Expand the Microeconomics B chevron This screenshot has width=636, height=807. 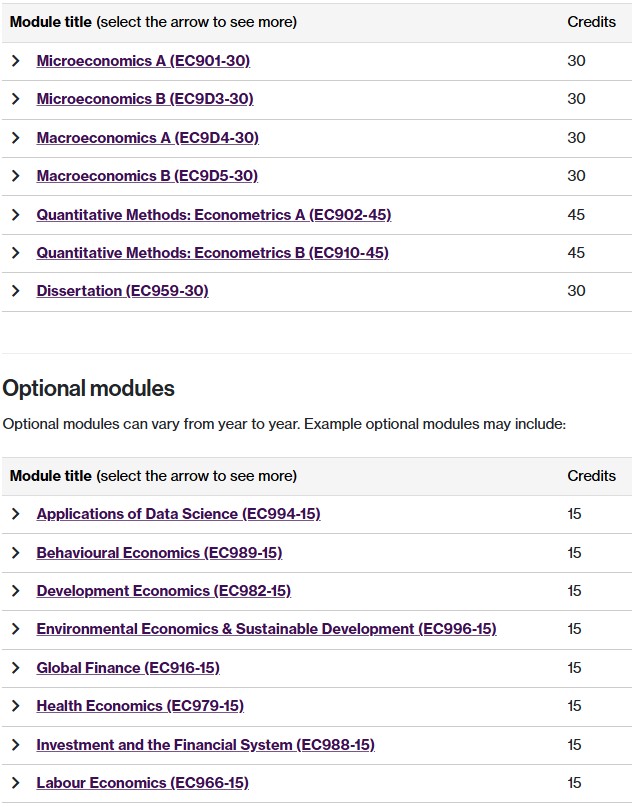16,99
